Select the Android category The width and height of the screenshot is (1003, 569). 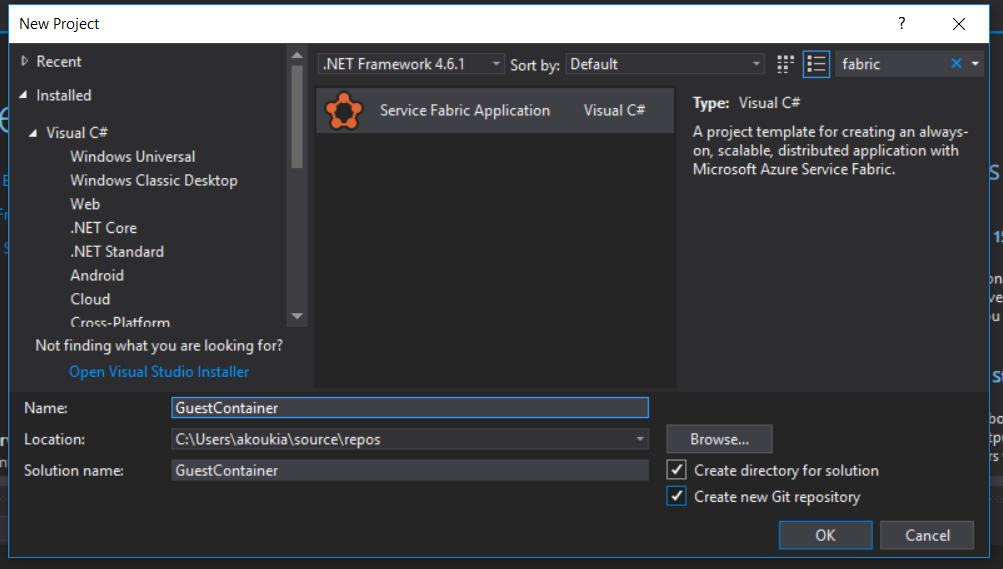(x=97, y=275)
